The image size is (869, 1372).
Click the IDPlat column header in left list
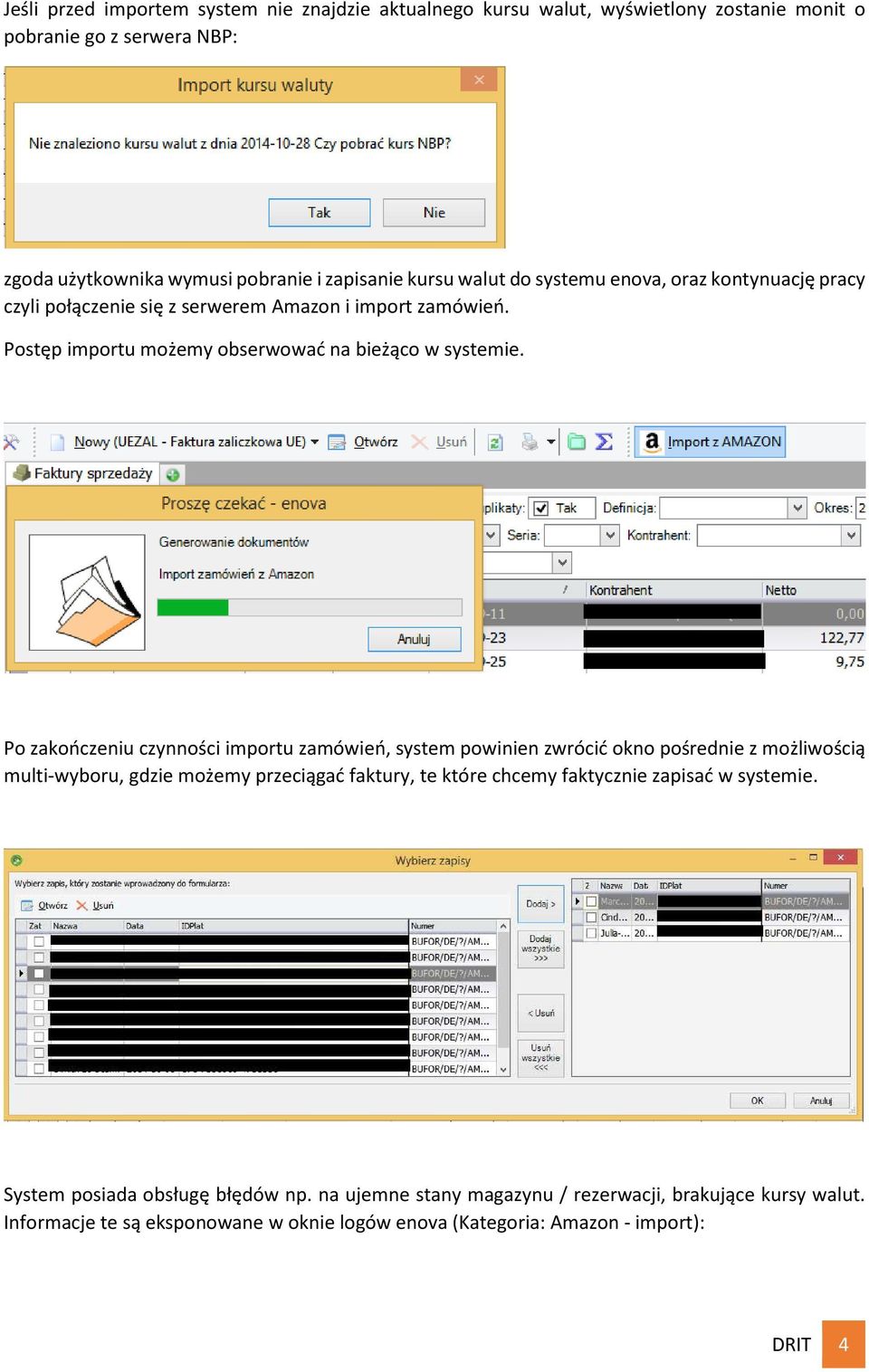click(x=293, y=926)
